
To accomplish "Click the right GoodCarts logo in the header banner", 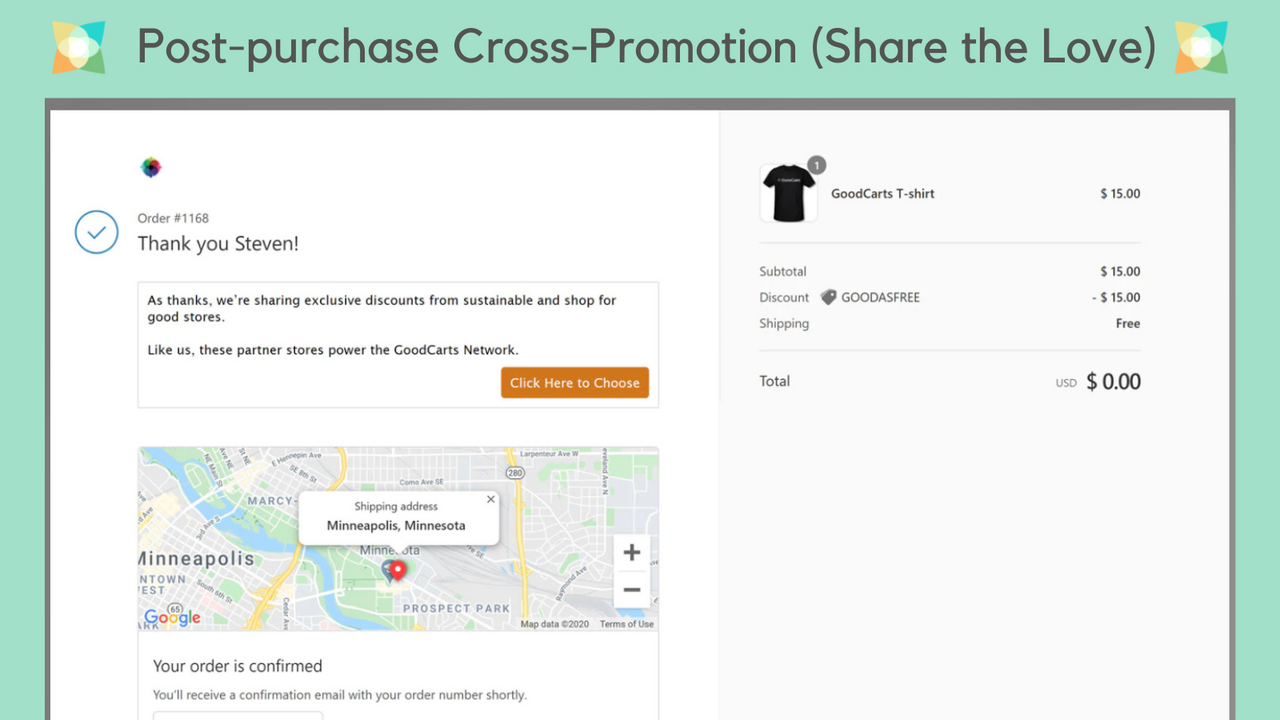I will coord(1201,46).
